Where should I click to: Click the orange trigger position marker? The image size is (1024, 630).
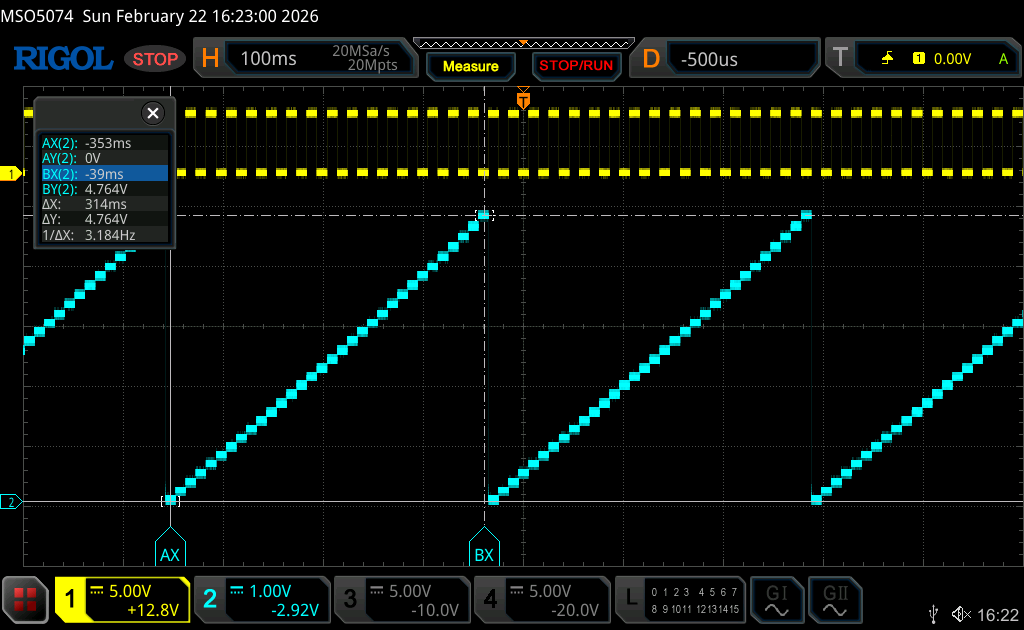[x=522, y=100]
